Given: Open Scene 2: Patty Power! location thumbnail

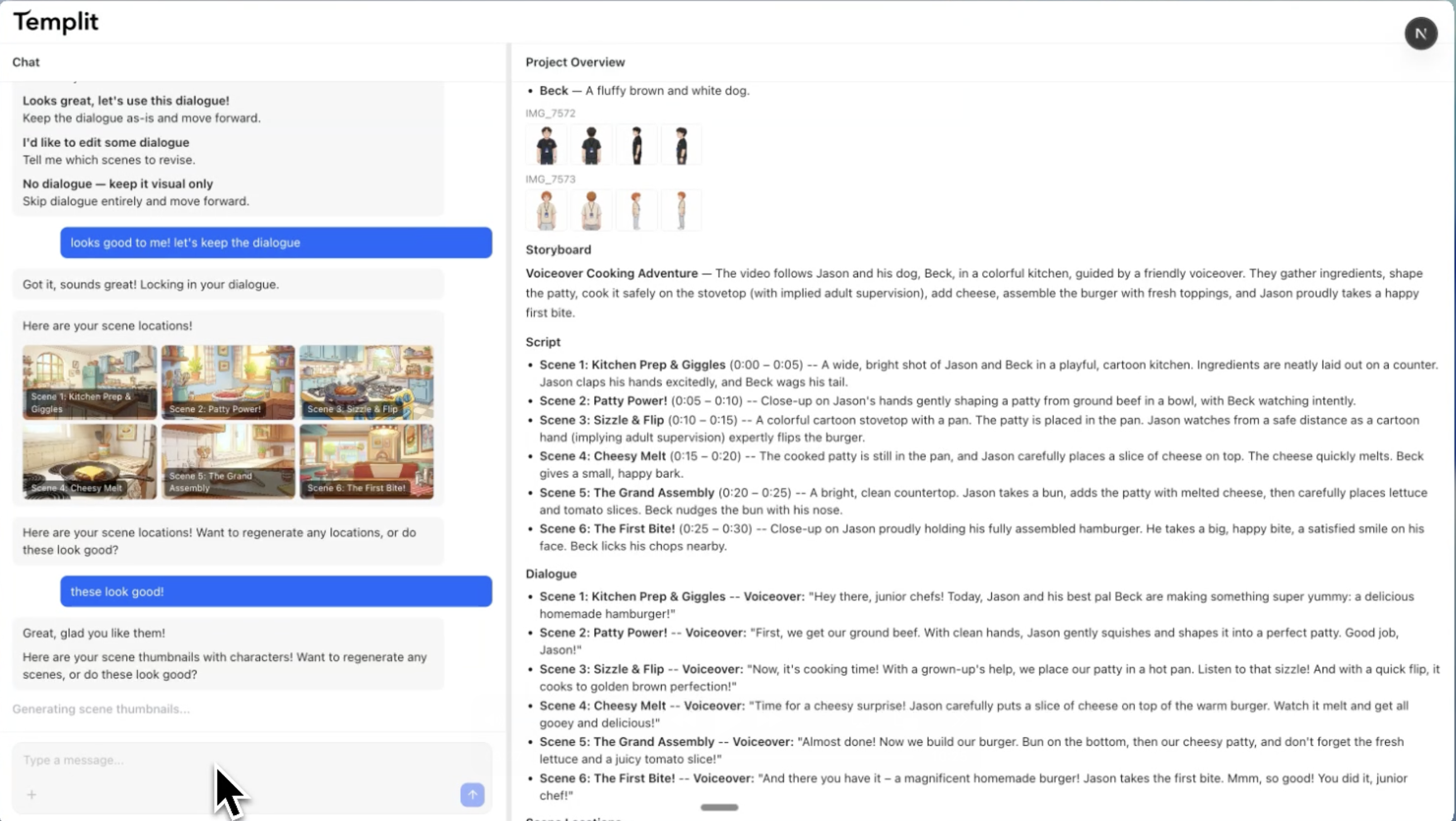Looking at the screenshot, I should (228, 381).
